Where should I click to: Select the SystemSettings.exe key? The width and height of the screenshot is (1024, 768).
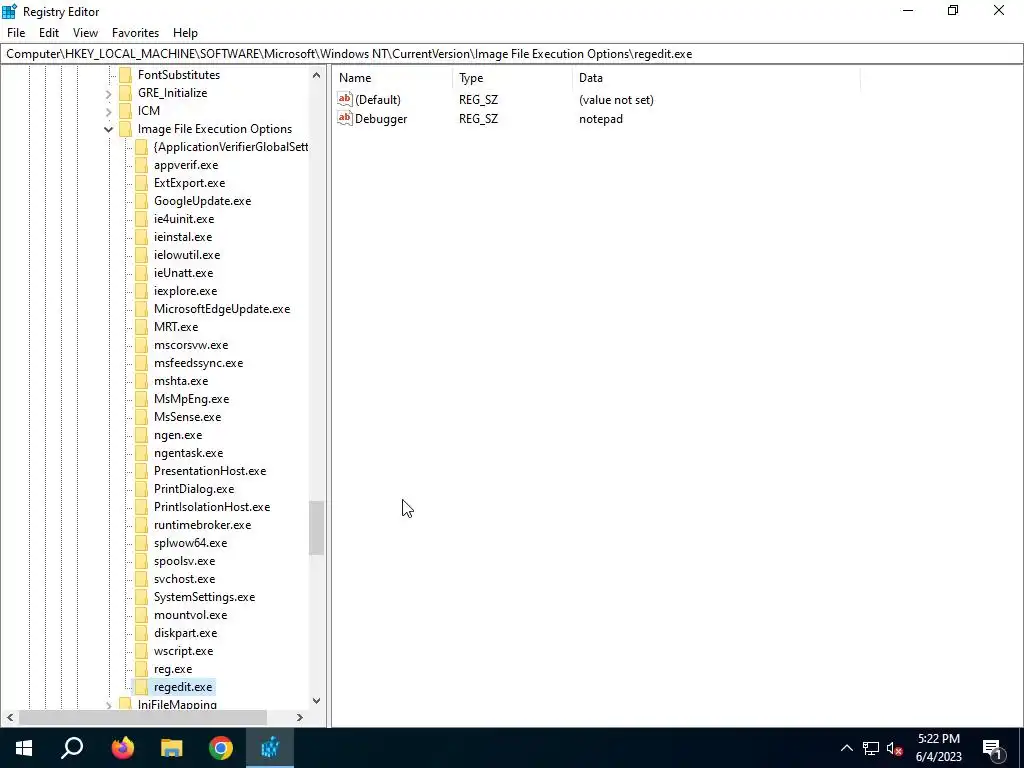click(204, 597)
